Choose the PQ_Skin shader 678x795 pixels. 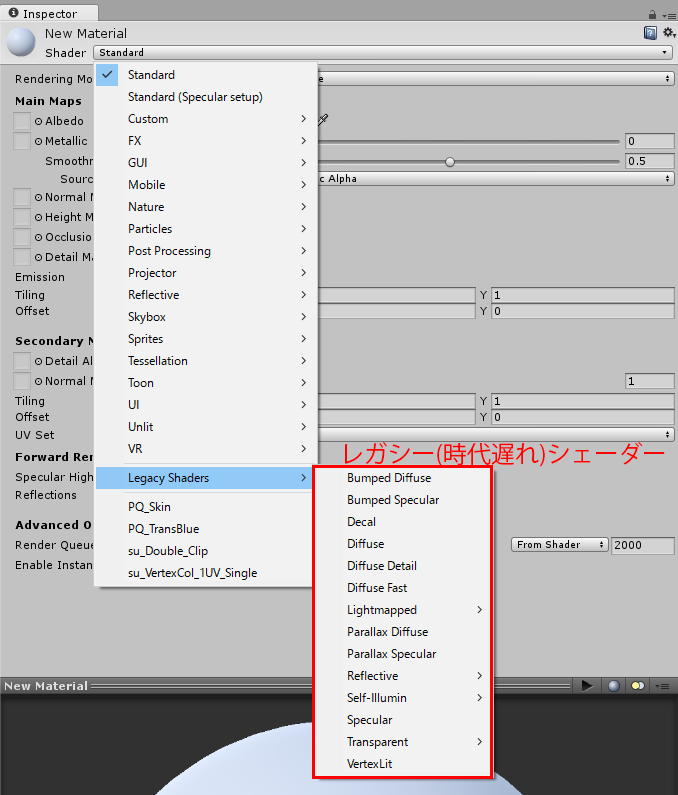pos(204,507)
